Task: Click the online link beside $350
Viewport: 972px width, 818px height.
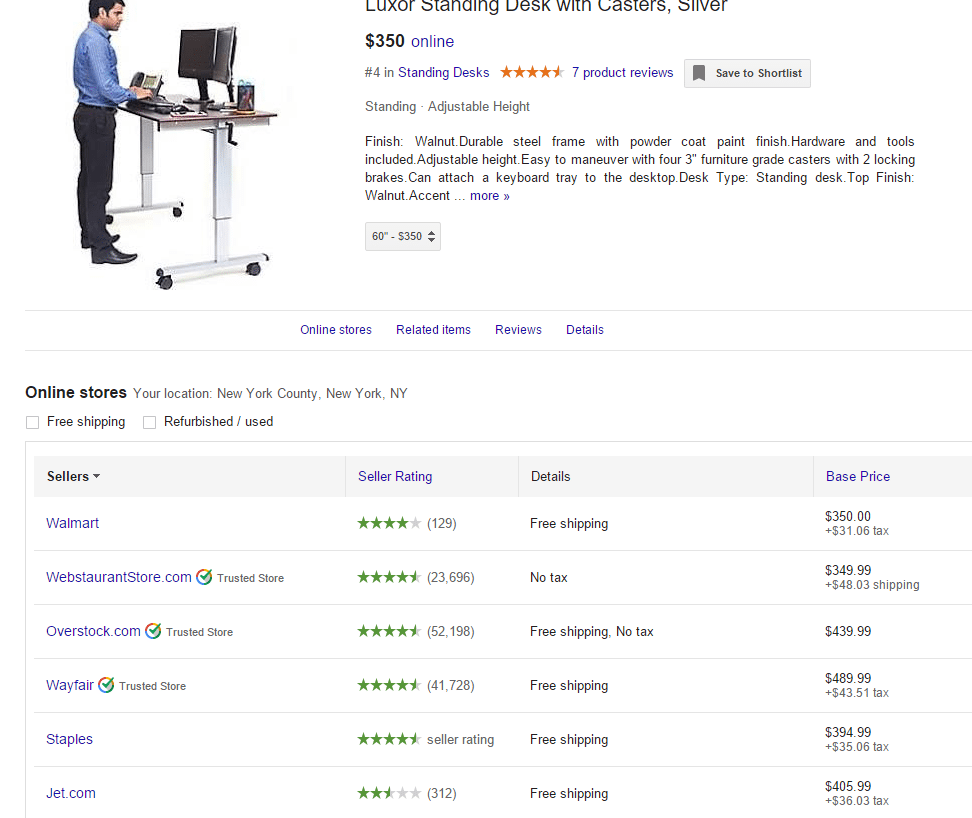Action: click(433, 42)
